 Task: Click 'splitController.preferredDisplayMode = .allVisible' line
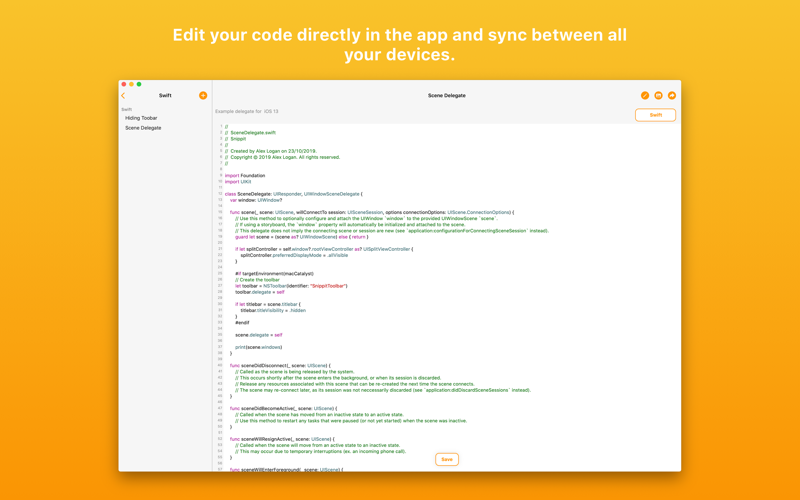(294, 255)
